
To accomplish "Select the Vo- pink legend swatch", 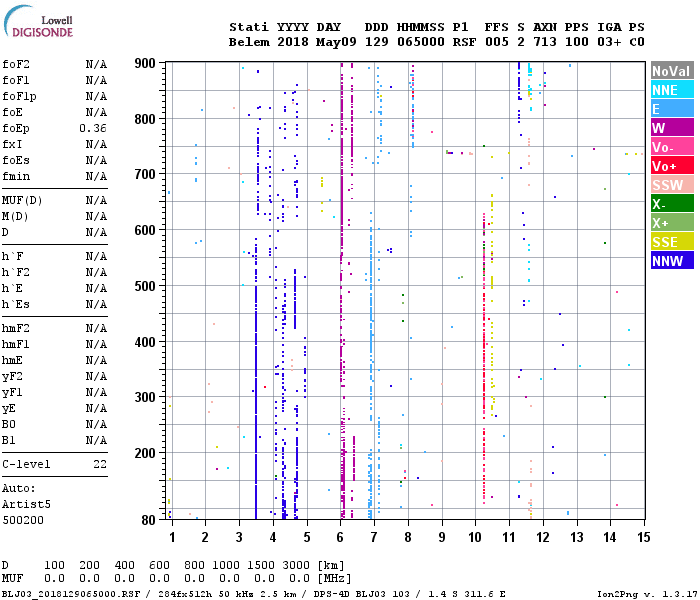I will coord(672,147).
